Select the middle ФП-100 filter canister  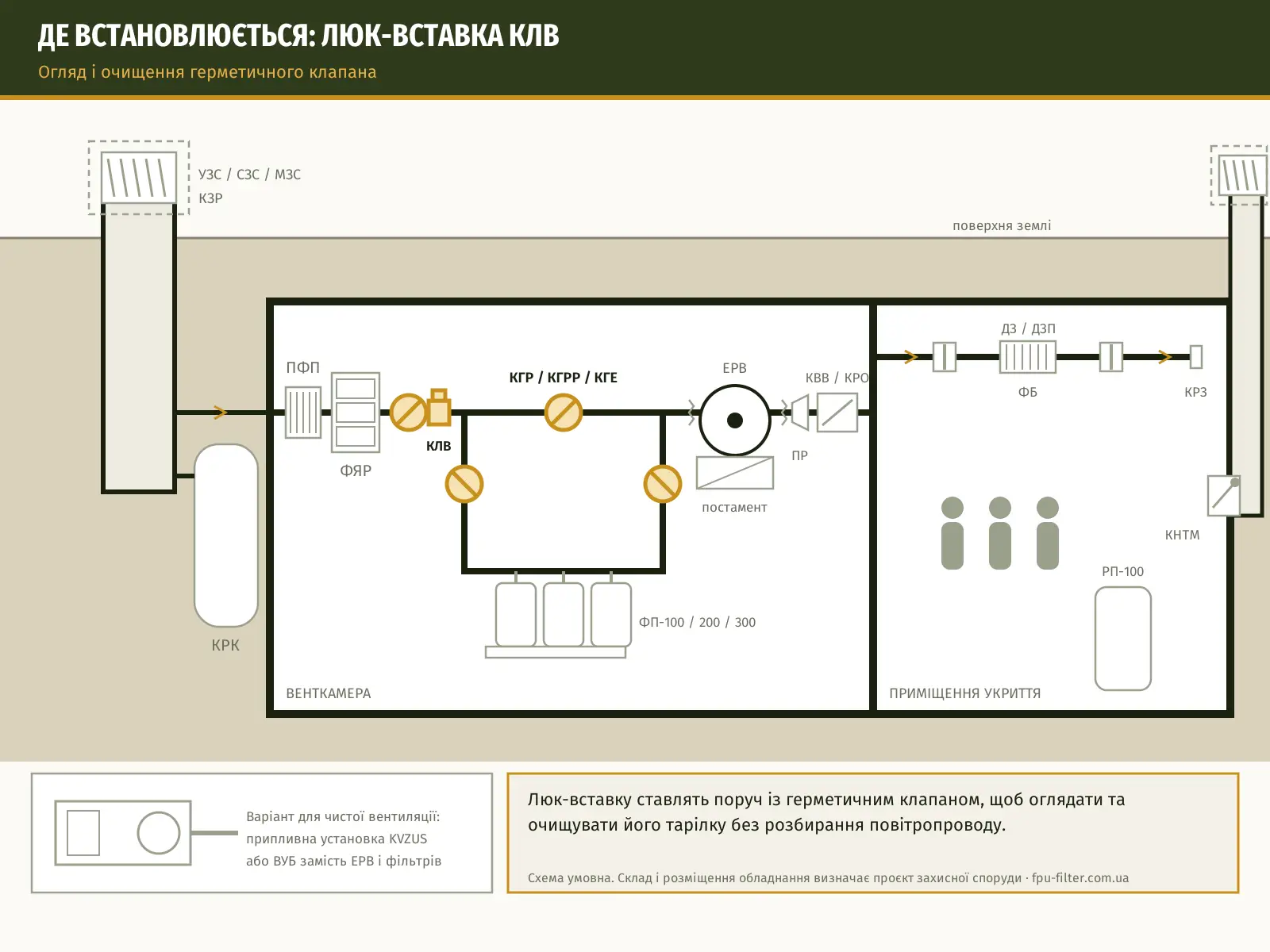(x=564, y=615)
